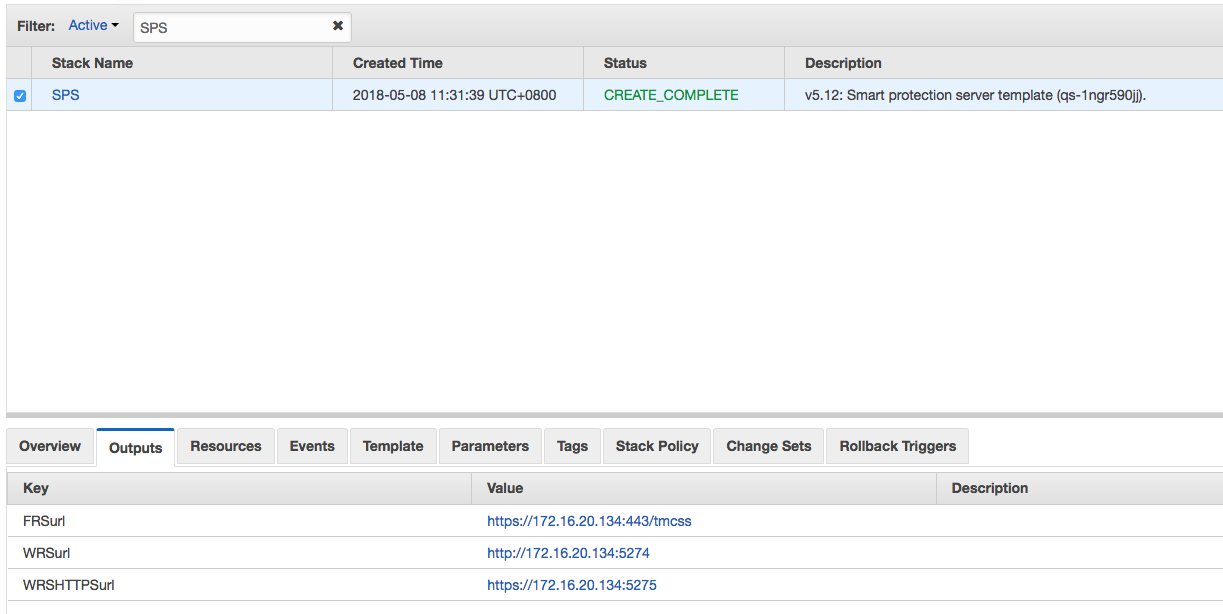Screen dimensions: 1223x614
Task: Show the Parameters tab
Action: click(490, 446)
